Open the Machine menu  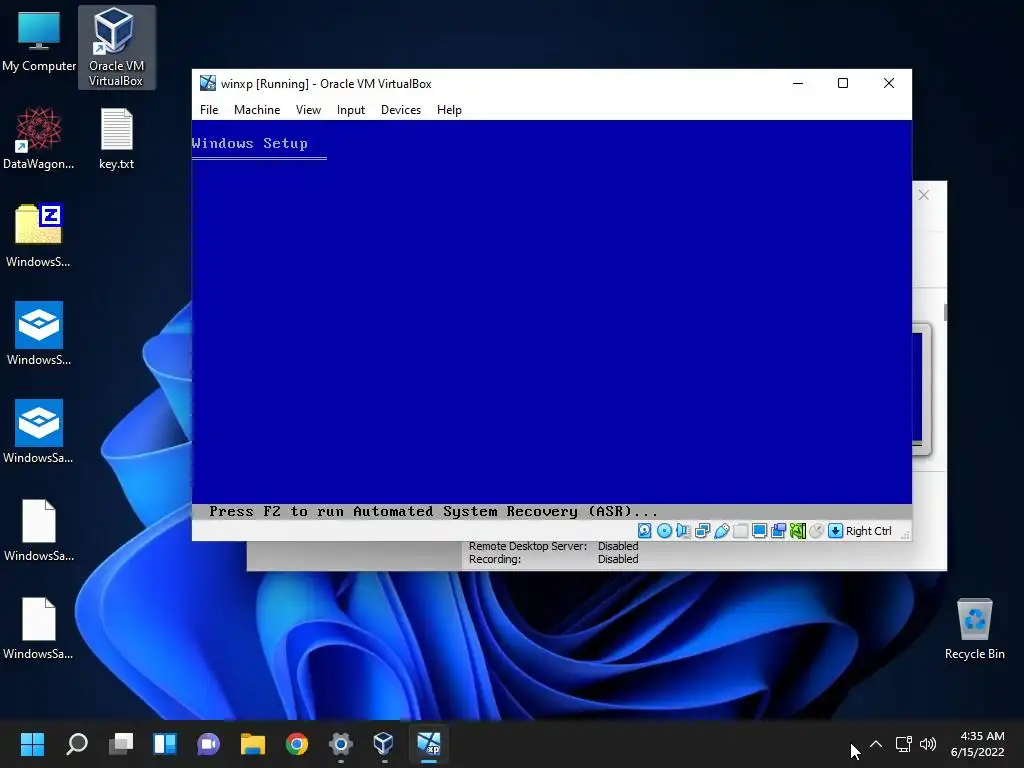point(257,110)
